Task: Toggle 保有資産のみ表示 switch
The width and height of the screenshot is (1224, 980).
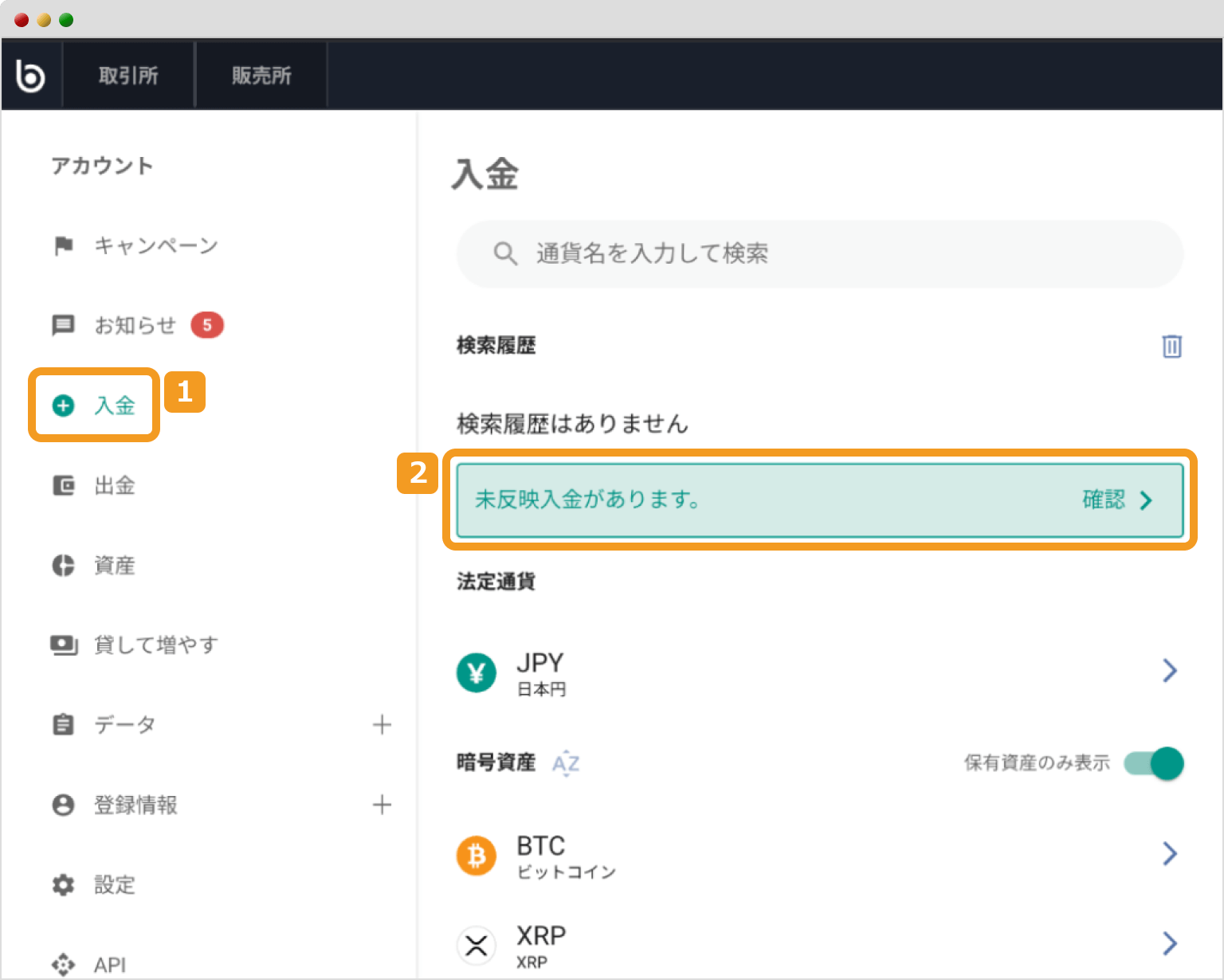Action: point(1152,763)
